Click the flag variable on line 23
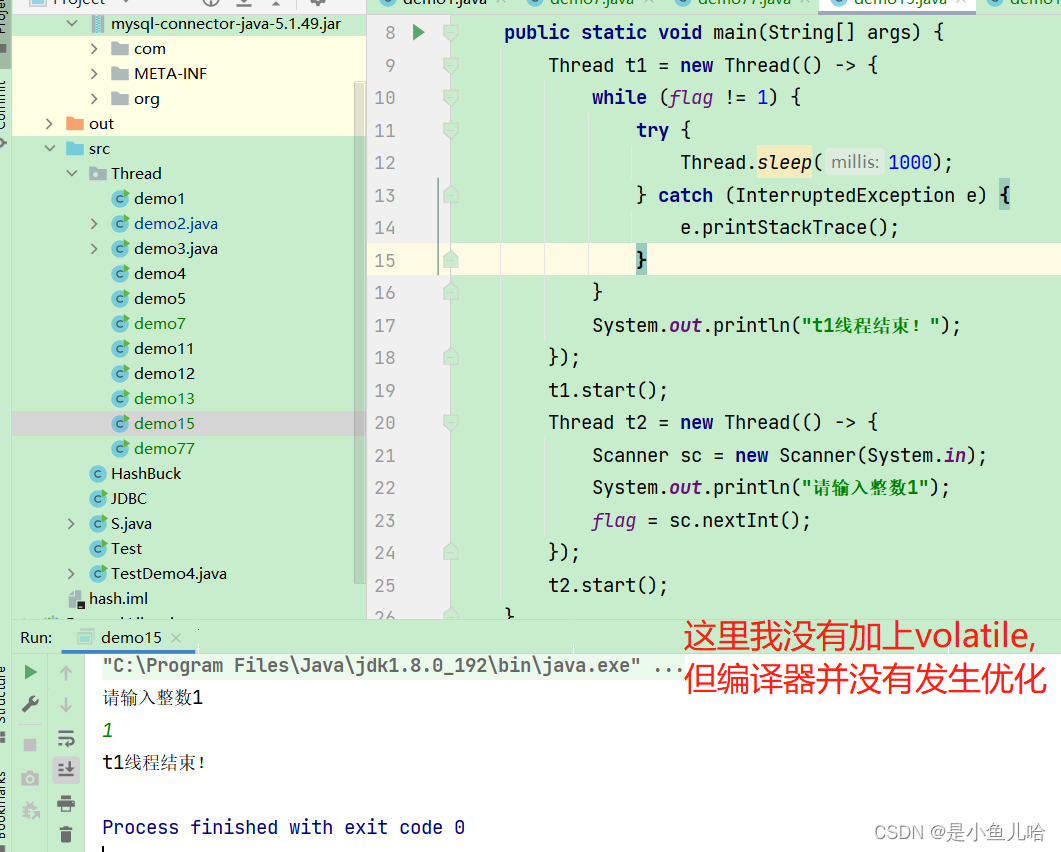Viewport: 1061px width, 852px height. 614,520
